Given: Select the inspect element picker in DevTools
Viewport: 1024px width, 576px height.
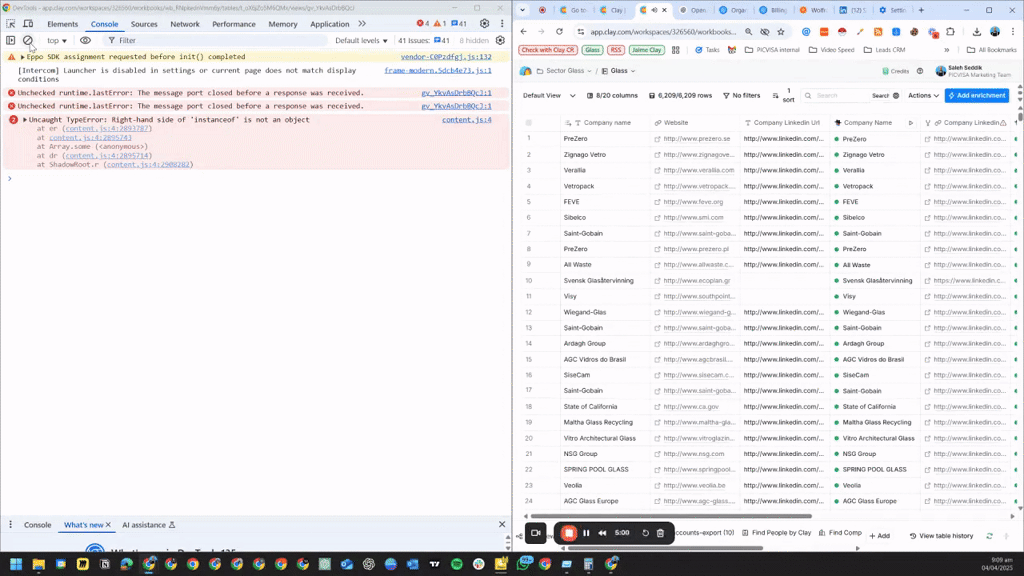Looking at the screenshot, I should click(10, 24).
